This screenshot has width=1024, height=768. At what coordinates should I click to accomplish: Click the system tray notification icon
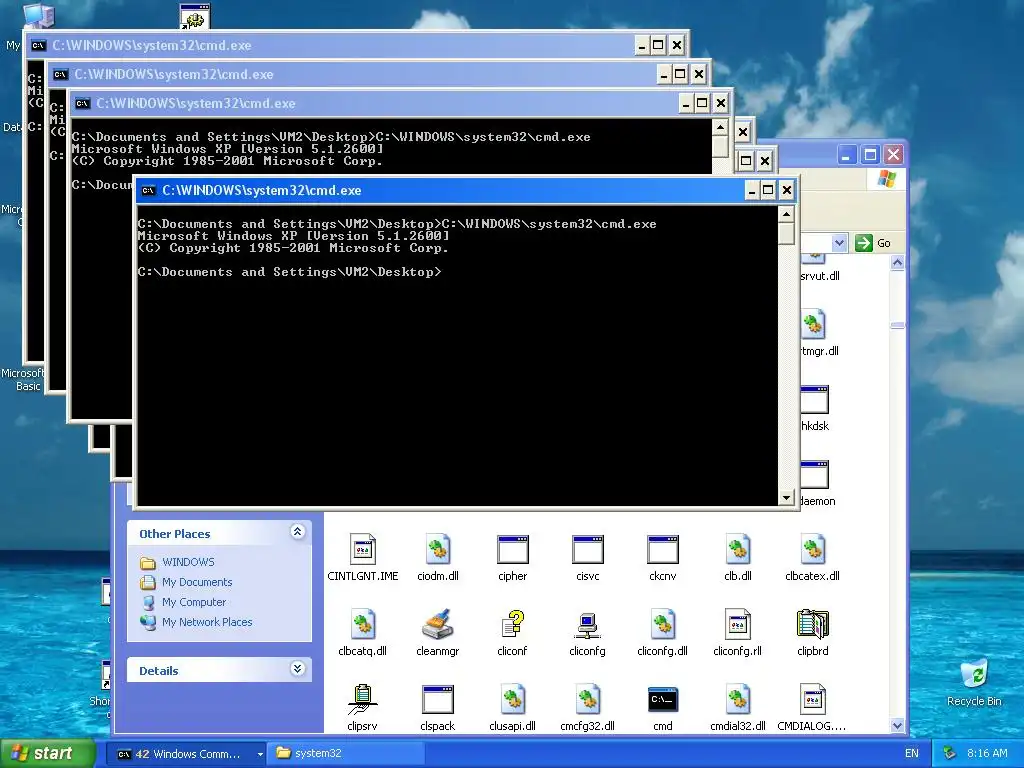pyautogui.click(x=950, y=753)
